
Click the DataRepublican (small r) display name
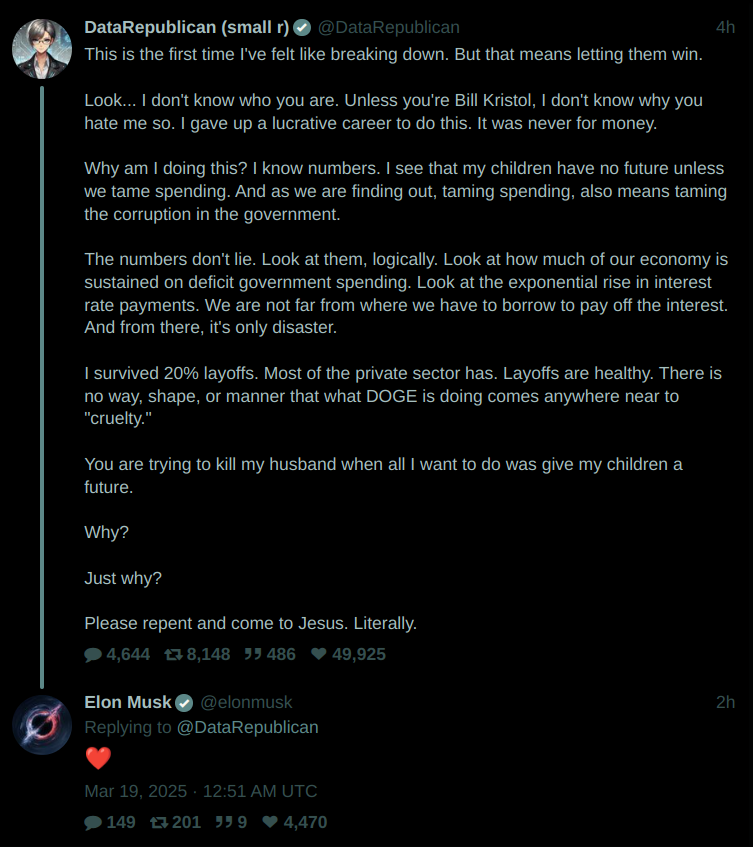187,27
